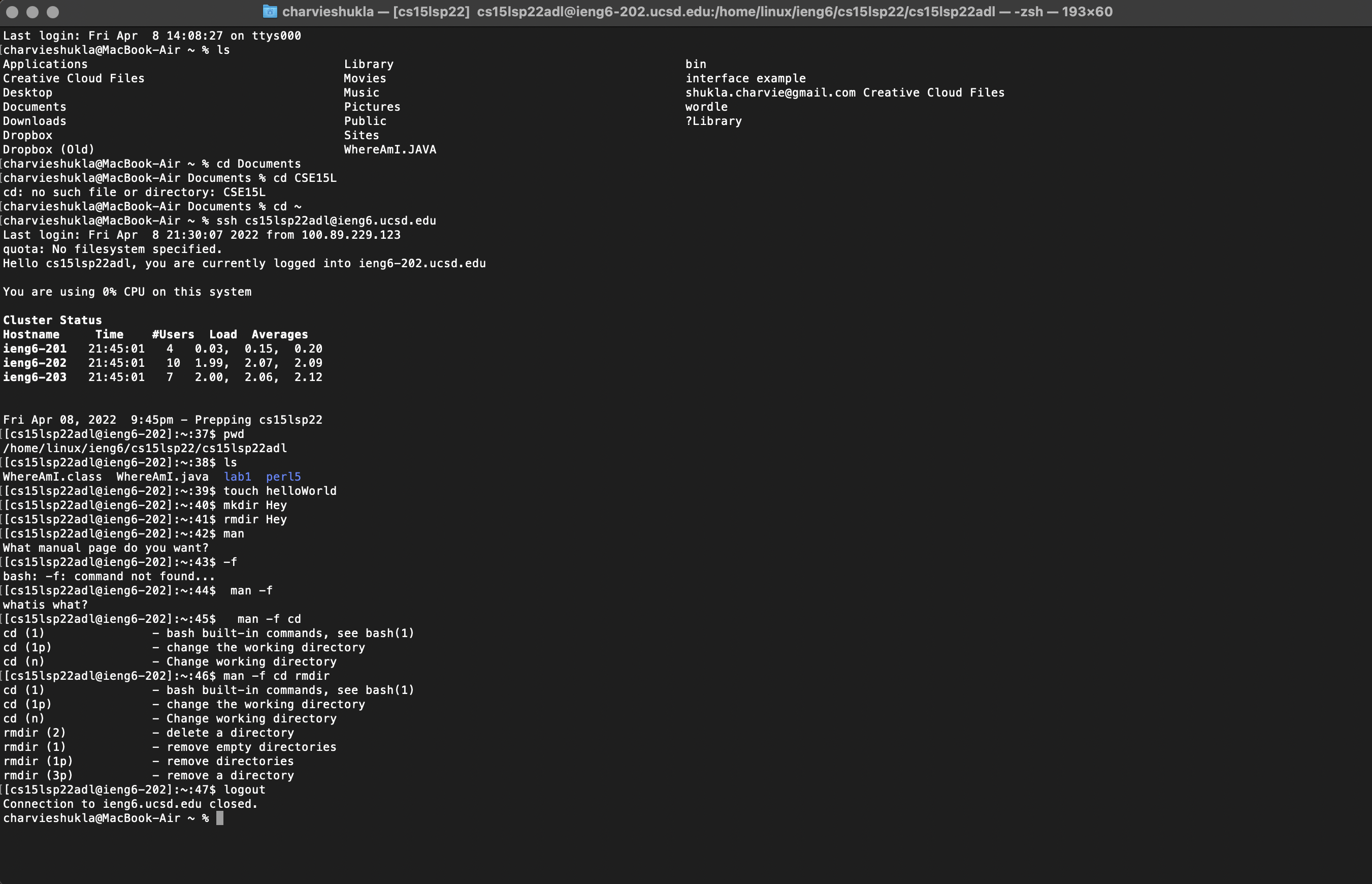Click the ssh cs15lsp22adl@ieng6.ucsd.edu command

click(326, 220)
